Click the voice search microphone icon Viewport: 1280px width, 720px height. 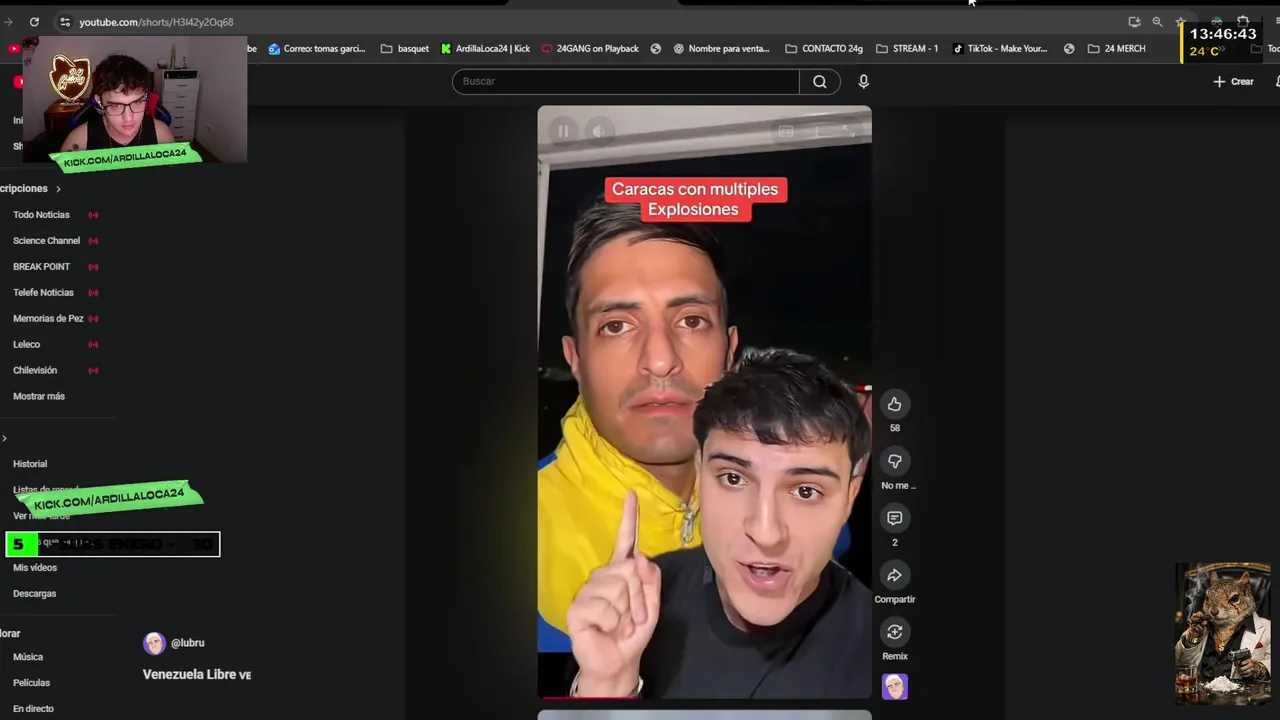(x=864, y=81)
